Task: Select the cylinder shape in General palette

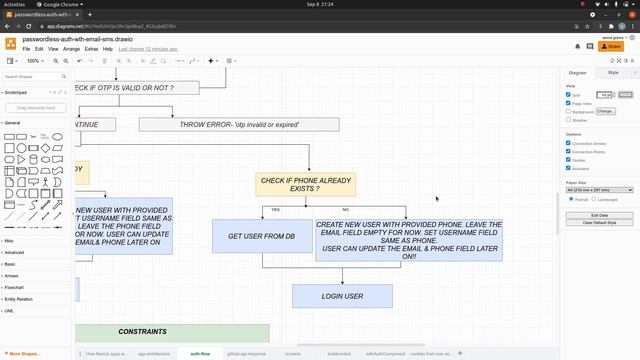Action: click(33, 159)
